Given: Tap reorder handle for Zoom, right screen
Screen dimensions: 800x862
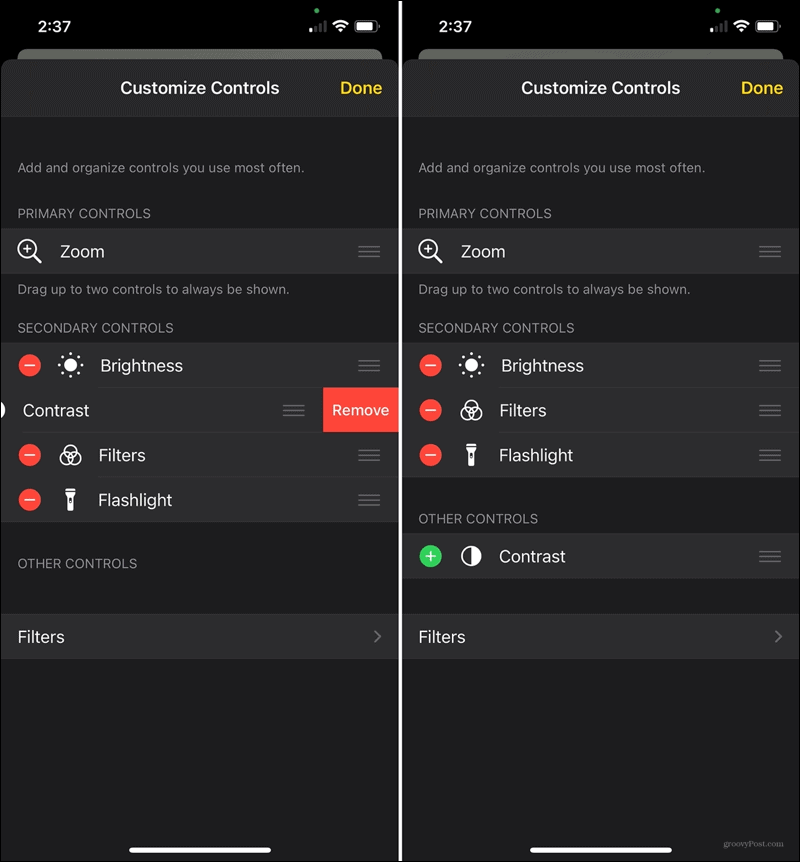Looking at the screenshot, I should click(770, 251).
